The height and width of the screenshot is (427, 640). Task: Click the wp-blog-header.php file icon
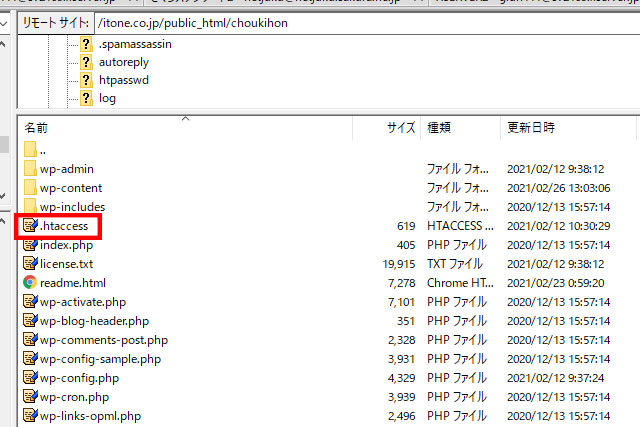(30, 320)
